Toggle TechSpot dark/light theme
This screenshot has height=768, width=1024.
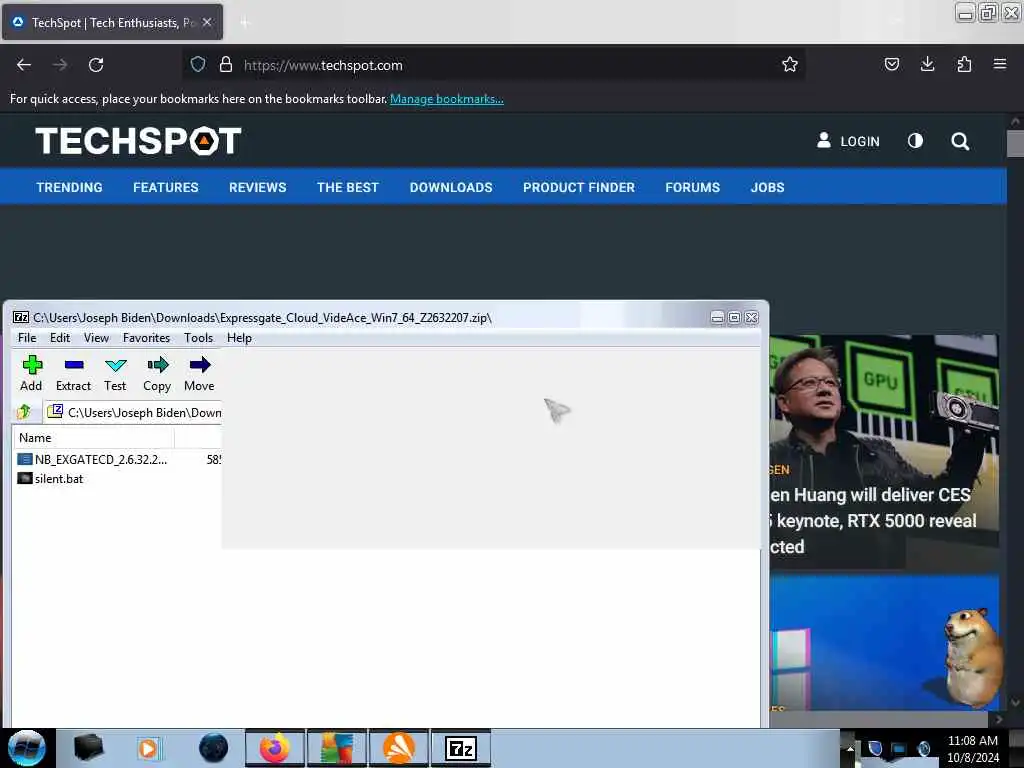pyautogui.click(x=915, y=141)
